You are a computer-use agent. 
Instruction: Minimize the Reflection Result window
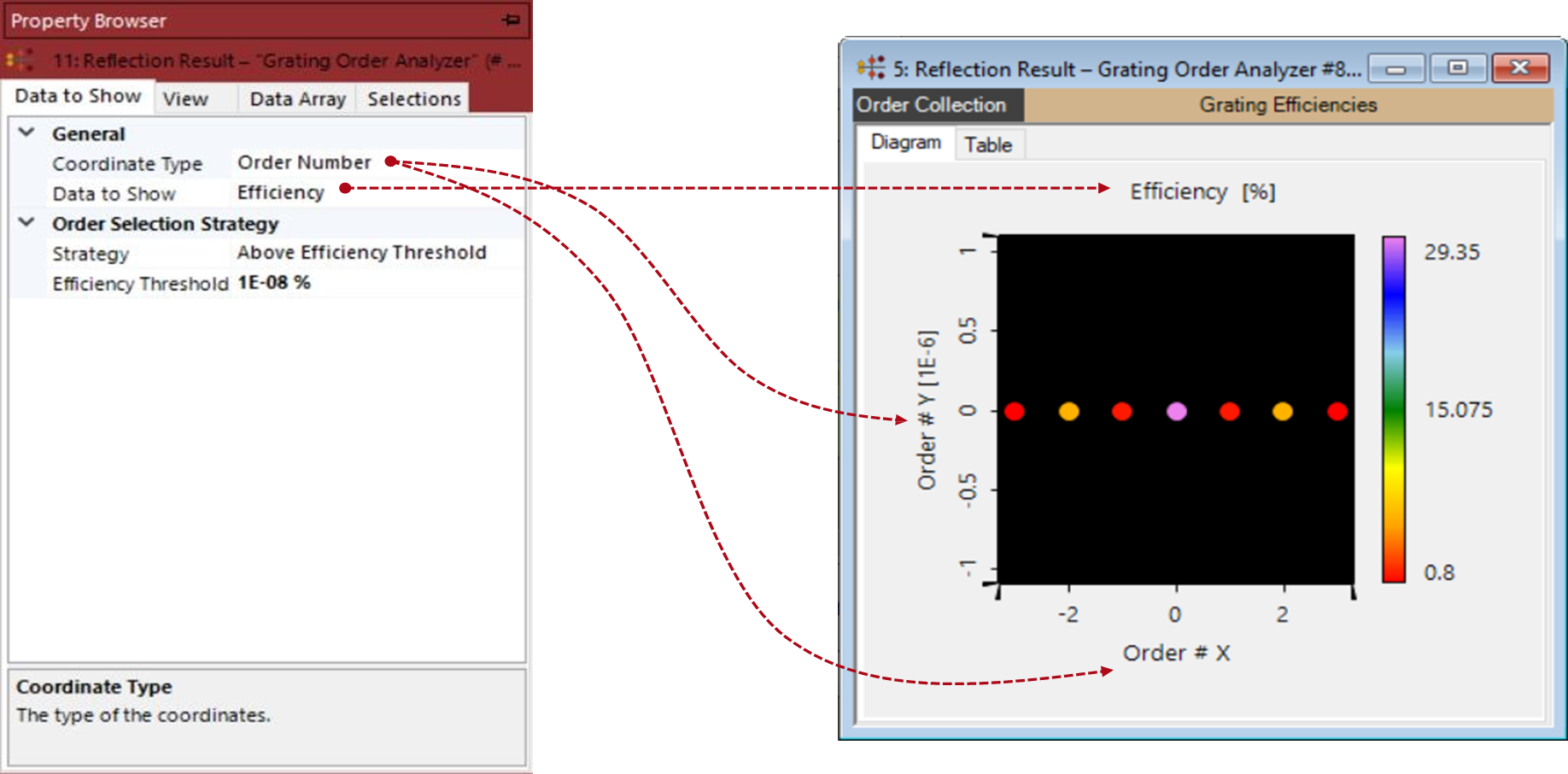[1395, 68]
